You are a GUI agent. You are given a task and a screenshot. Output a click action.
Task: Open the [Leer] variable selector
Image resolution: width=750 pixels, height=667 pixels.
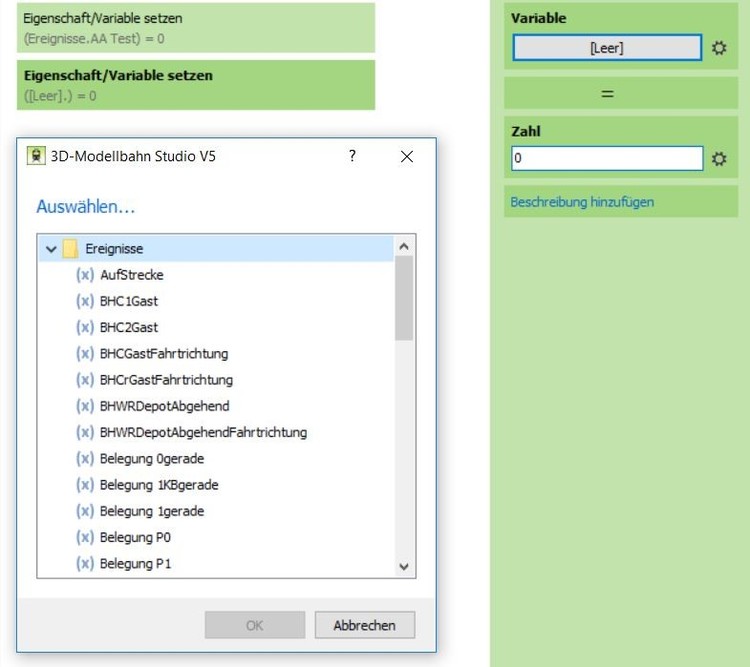tap(607, 48)
